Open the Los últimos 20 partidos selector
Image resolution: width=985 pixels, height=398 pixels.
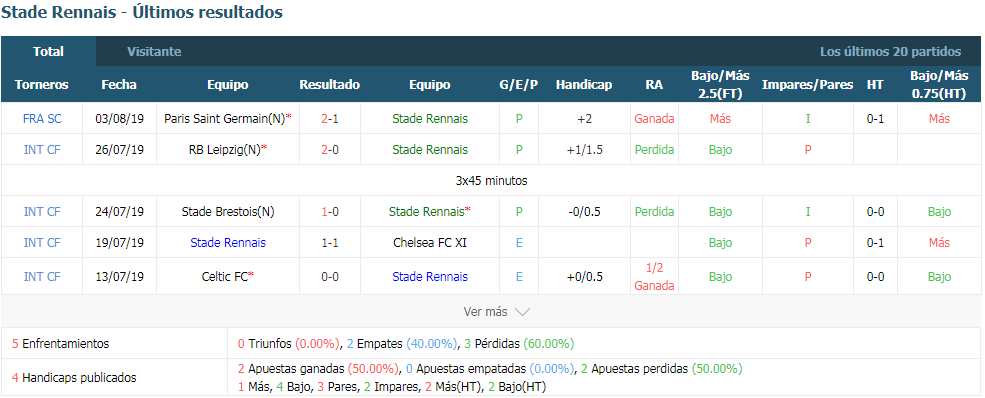click(890, 51)
